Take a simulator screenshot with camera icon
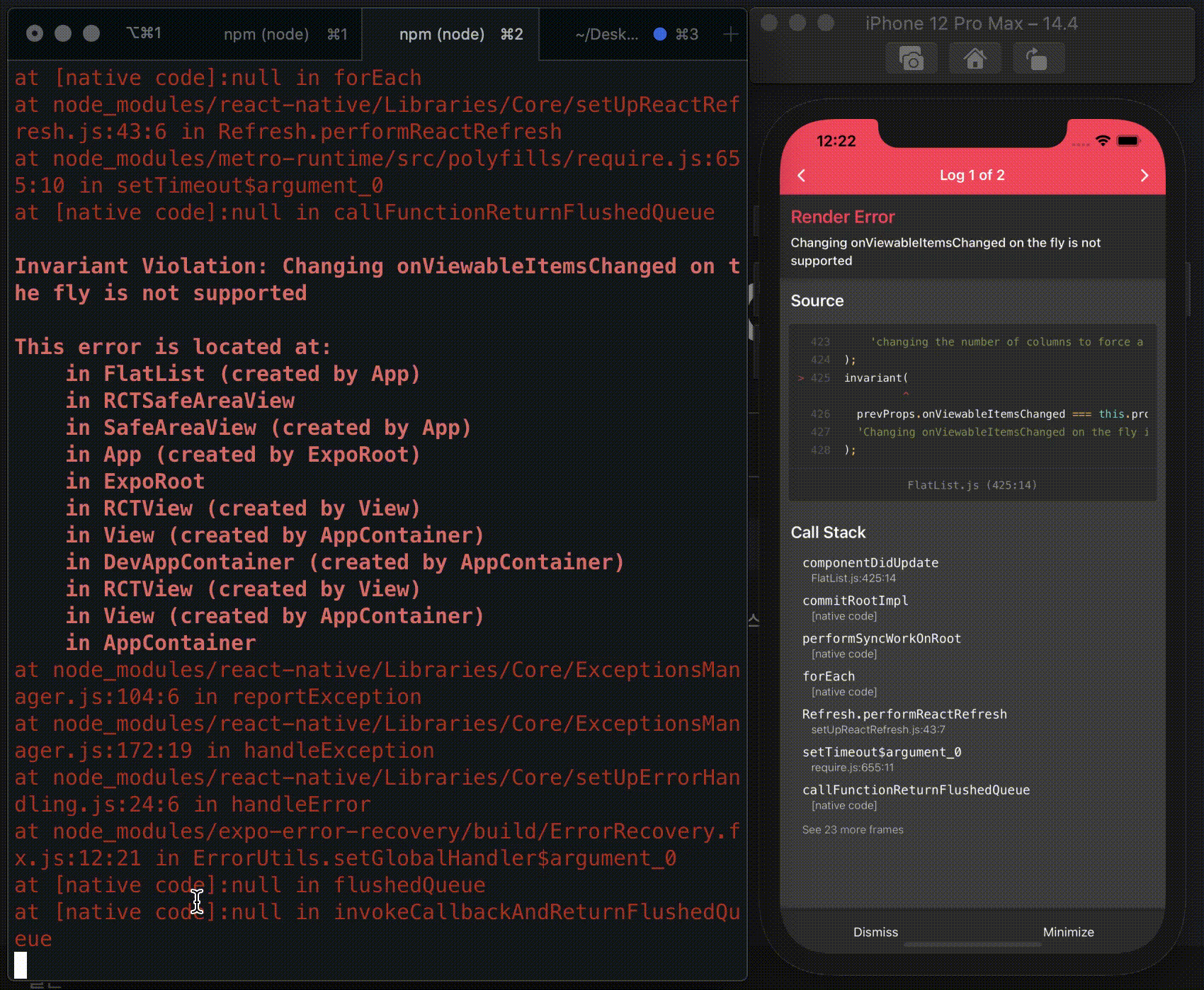 click(x=911, y=58)
